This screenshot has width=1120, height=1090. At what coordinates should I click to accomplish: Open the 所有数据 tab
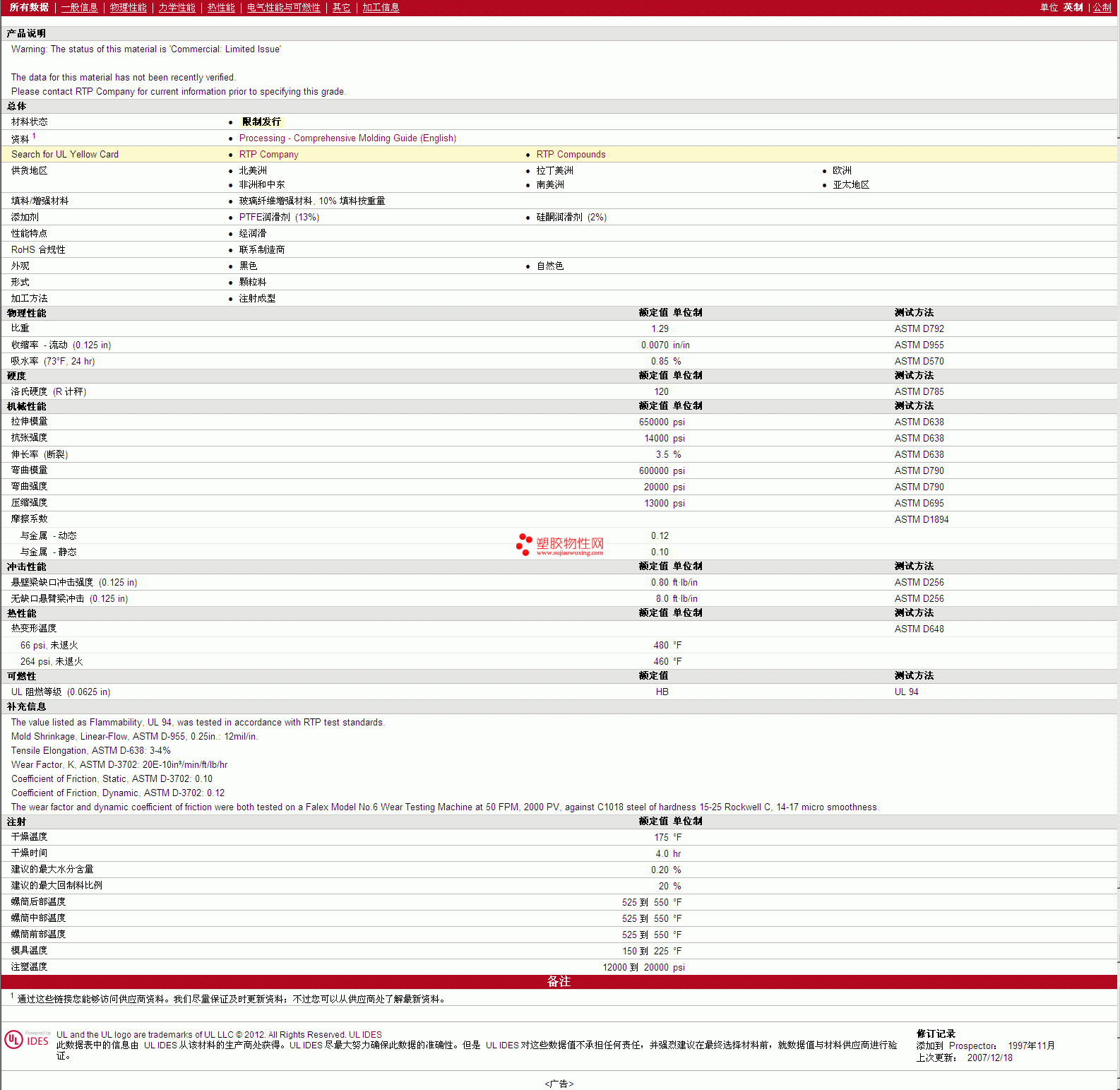coord(29,7)
